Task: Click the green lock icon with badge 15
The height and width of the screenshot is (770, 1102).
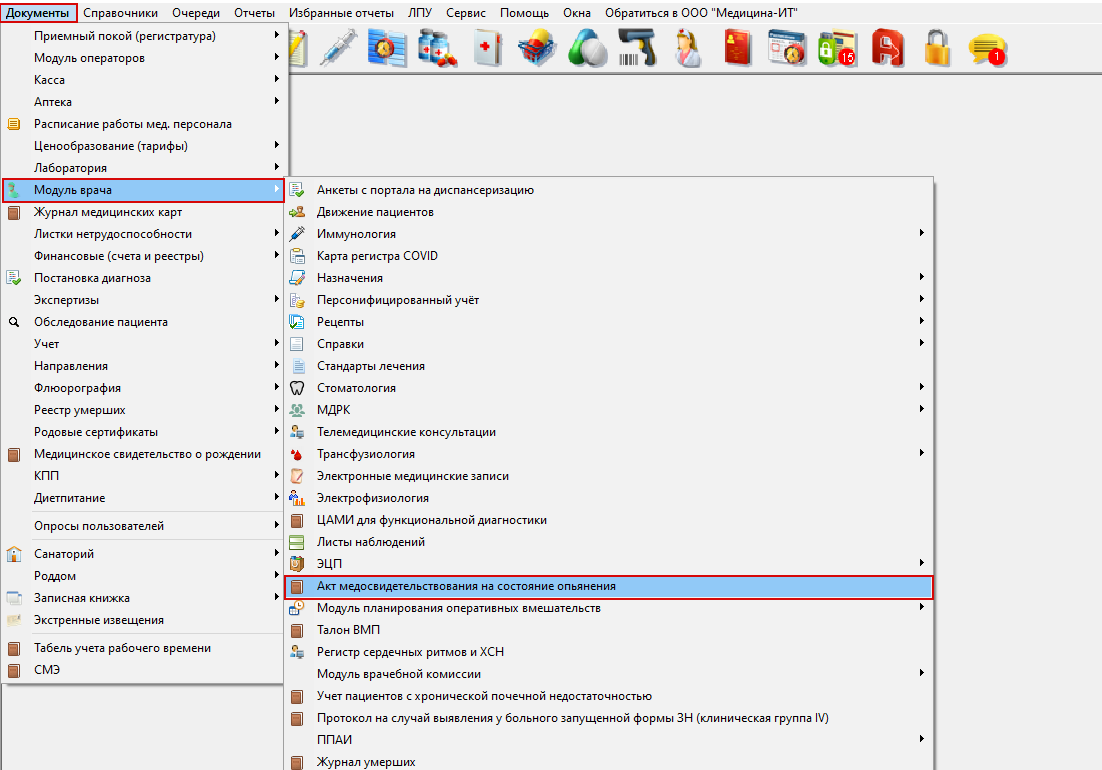Action: tap(837, 48)
